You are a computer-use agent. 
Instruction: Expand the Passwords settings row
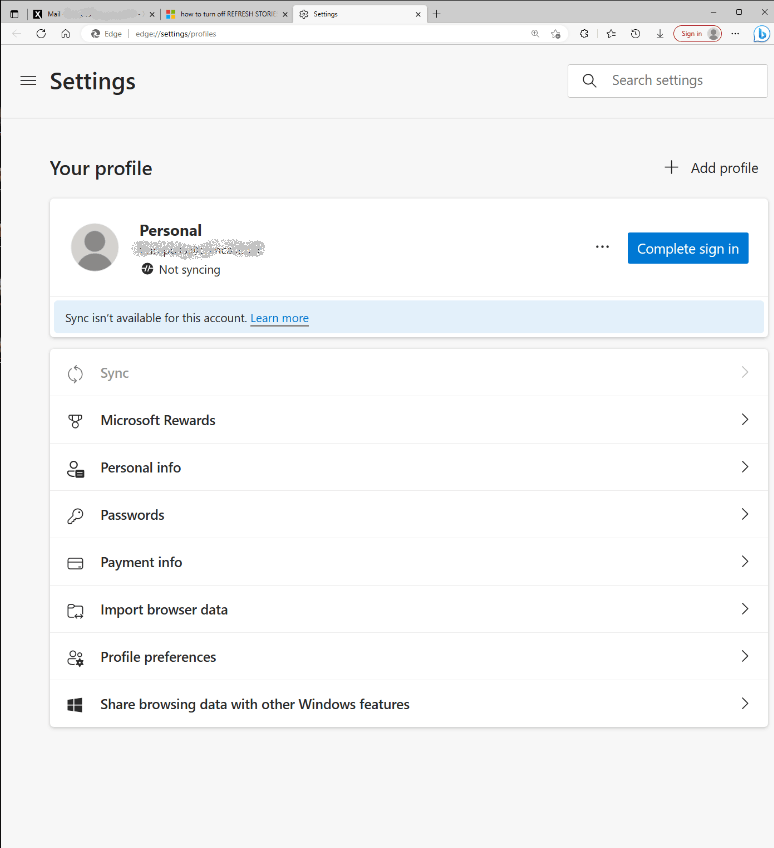[408, 515]
